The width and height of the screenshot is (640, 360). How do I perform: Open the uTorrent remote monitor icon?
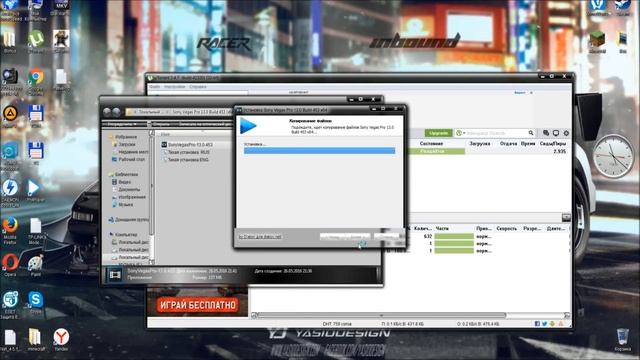[x=556, y=133]
